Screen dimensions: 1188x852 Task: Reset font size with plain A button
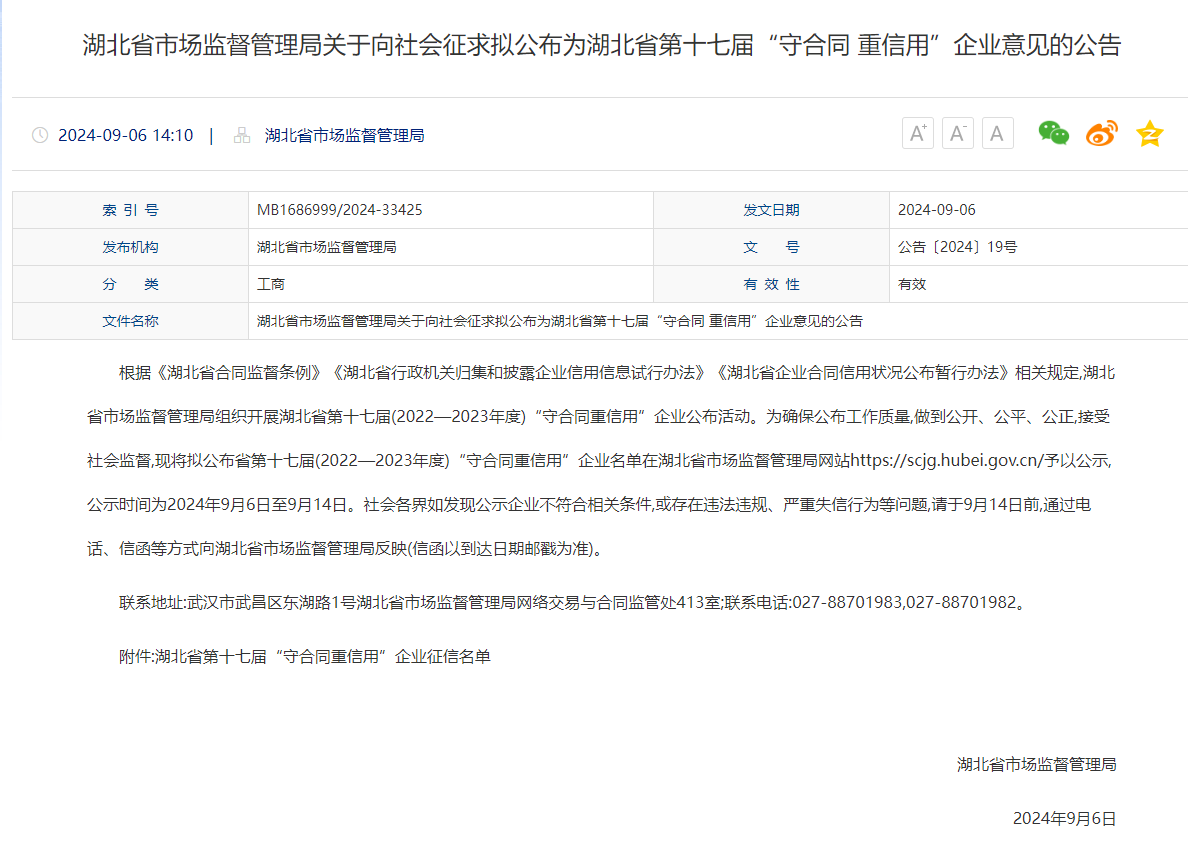point(997,134)
